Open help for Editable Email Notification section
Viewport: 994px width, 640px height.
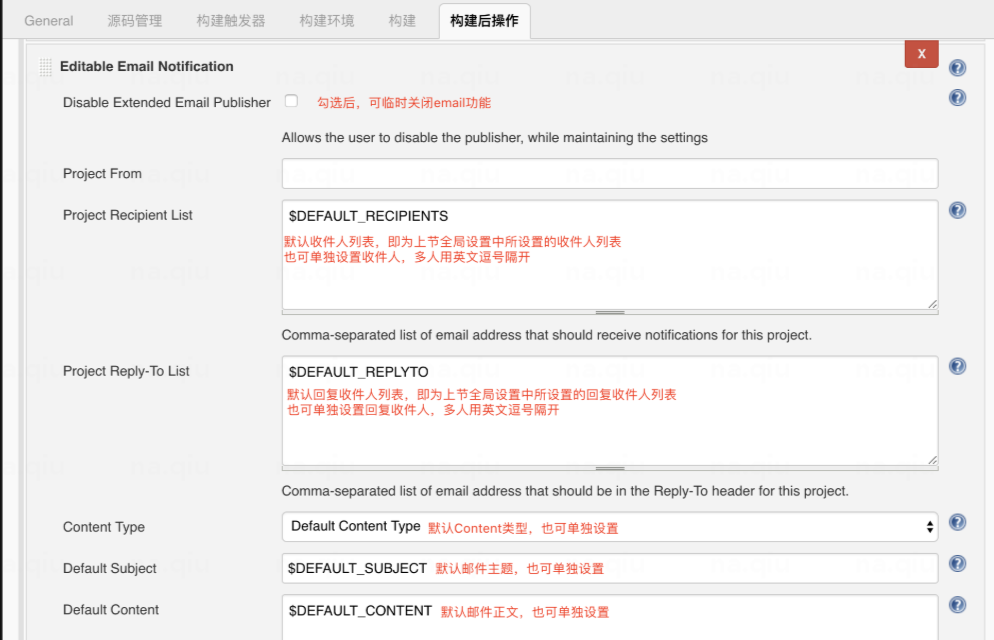point(957,68)
